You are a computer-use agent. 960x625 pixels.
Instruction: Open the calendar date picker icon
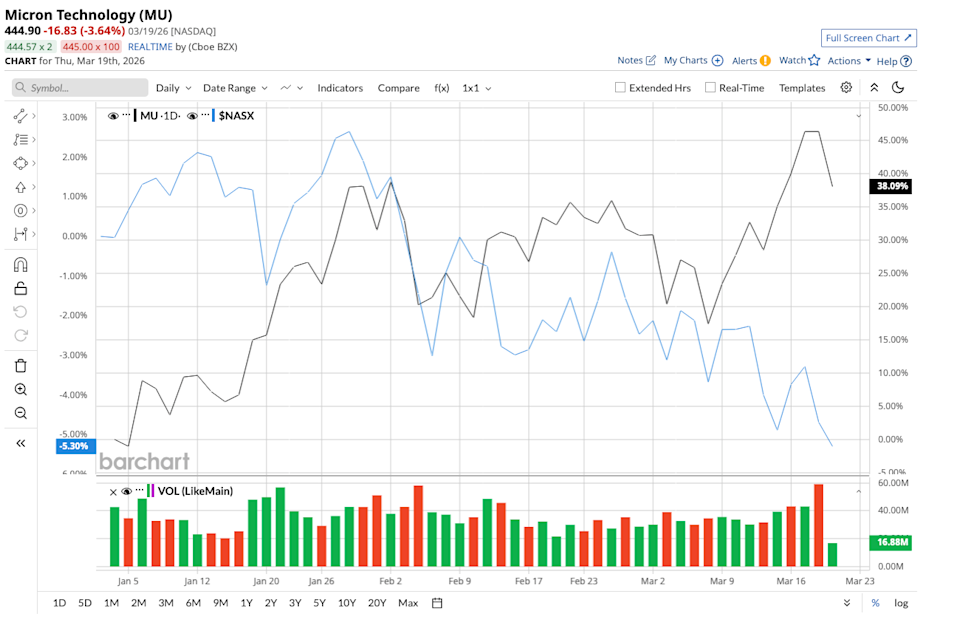tap(437, 603)
